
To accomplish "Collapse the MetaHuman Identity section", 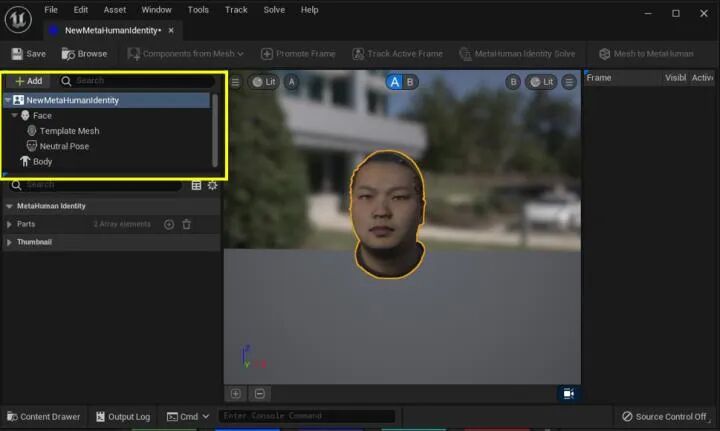I will point(9,207).
